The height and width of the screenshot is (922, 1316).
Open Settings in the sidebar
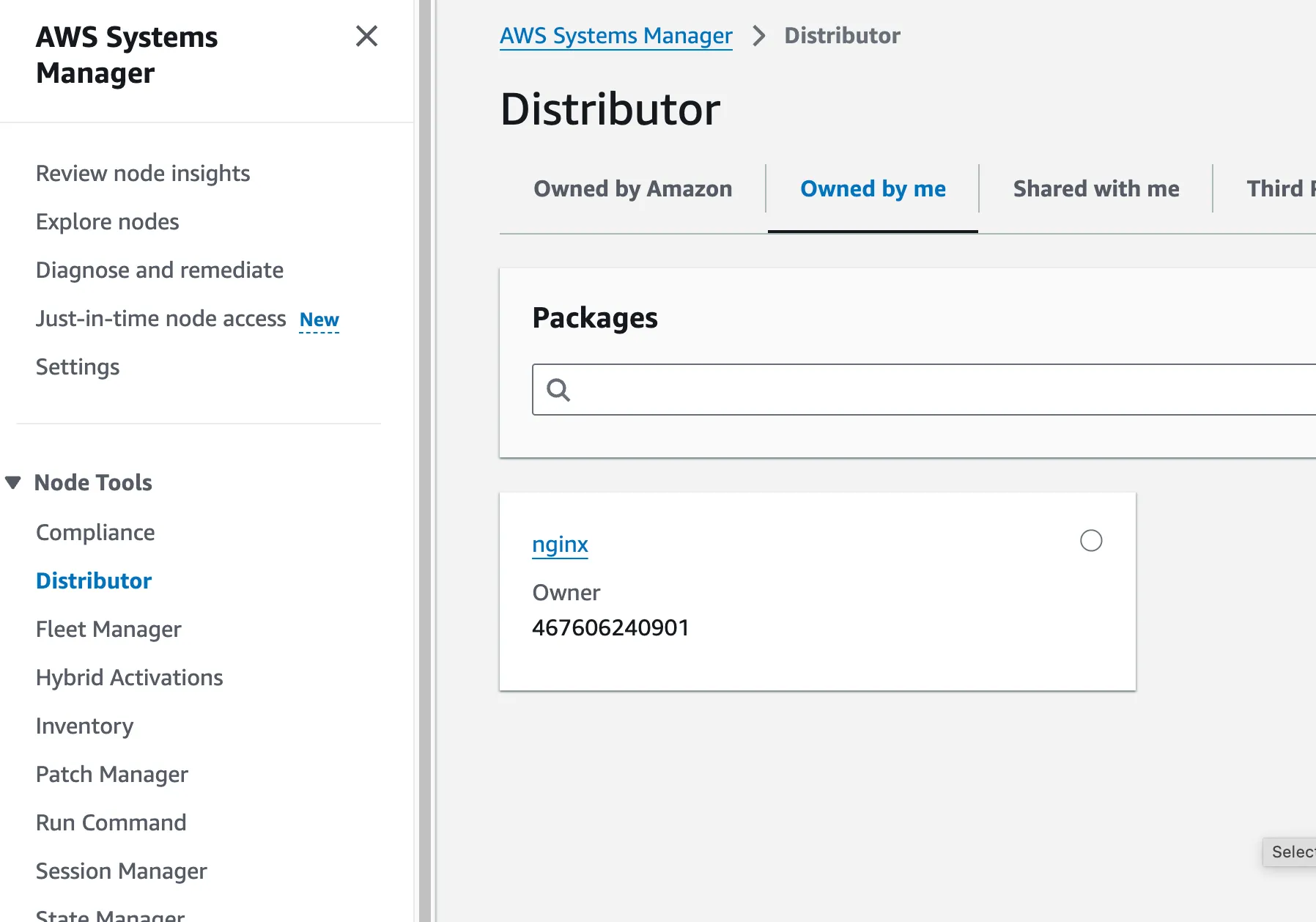(78, 367)
